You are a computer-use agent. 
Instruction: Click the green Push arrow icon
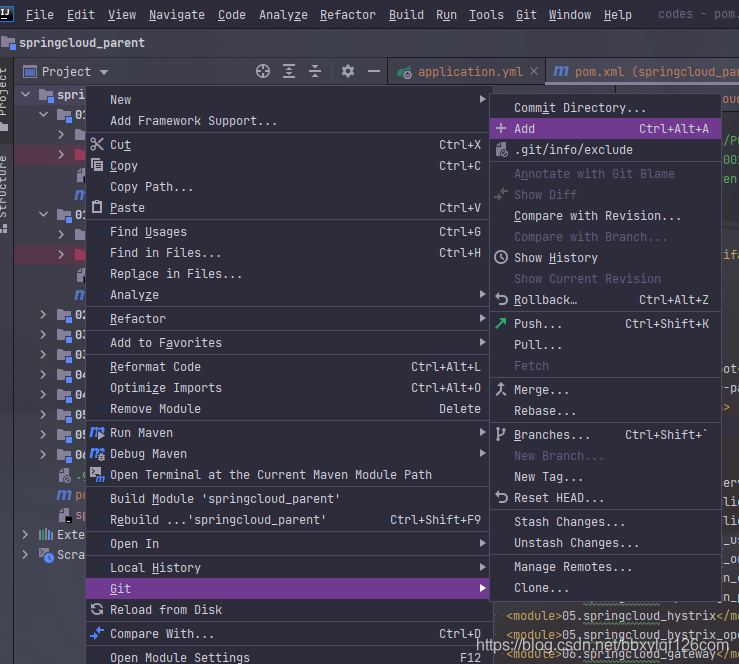501,323
